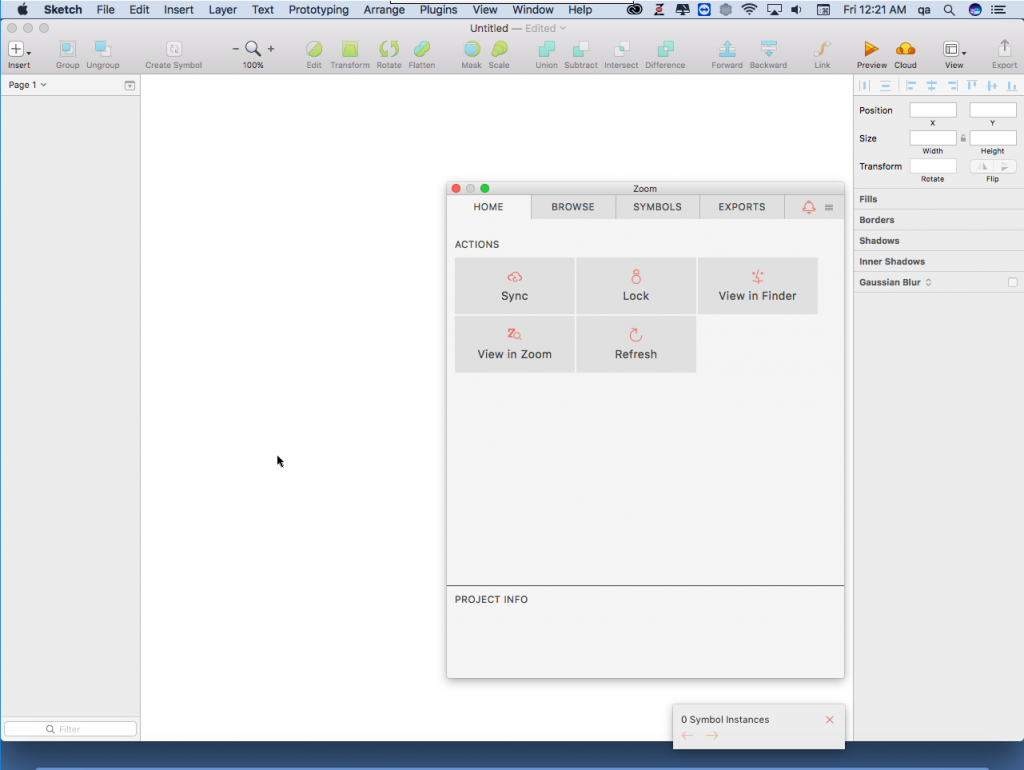Open Cloud from the toolbar
Screen dimensions: 1024x770
pyautogui.click(x=905, y=54)
